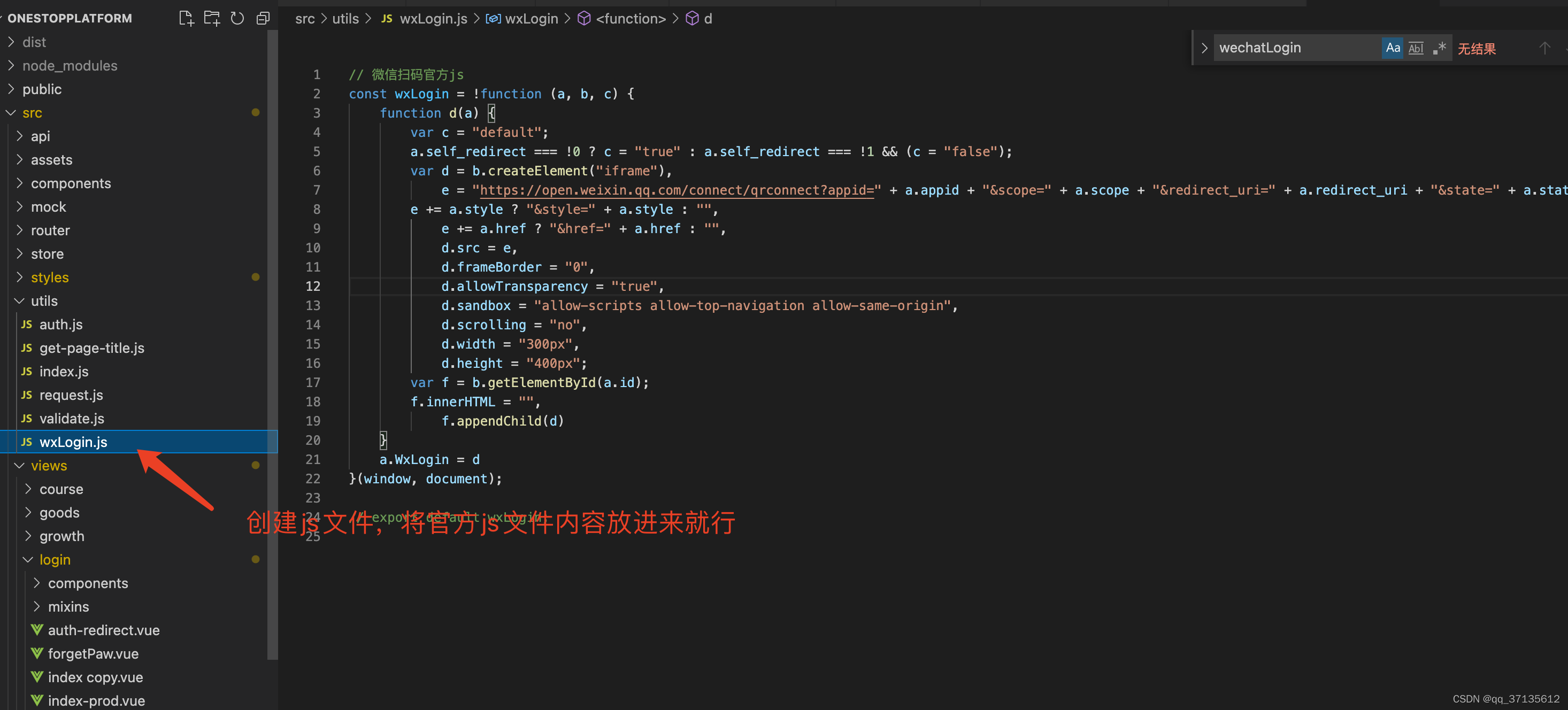The height and width of the screenshot is (710, 1568).
Task: Click the JS icon beside auth.js
Action: click(x=26, y=325)
